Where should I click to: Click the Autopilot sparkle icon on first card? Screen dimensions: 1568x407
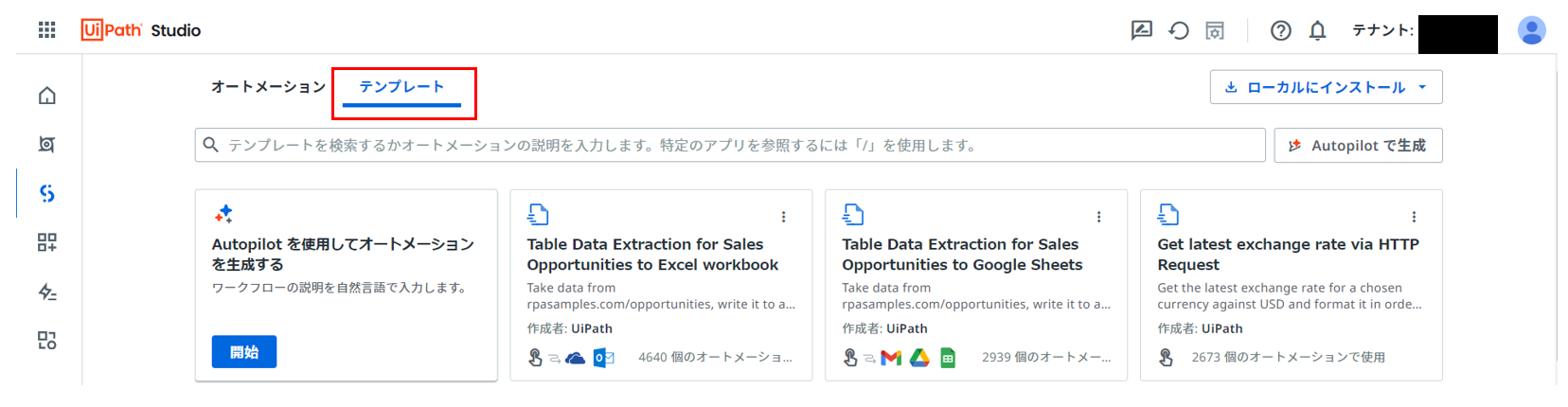pyautogui.click(x=223, y=214)
